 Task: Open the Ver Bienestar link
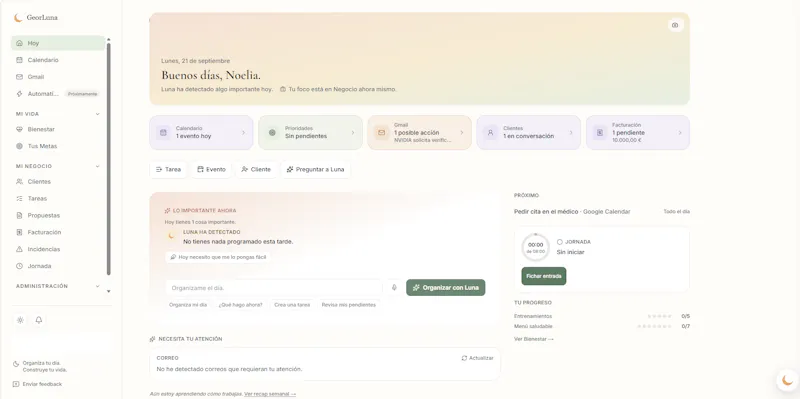[534, 339]
